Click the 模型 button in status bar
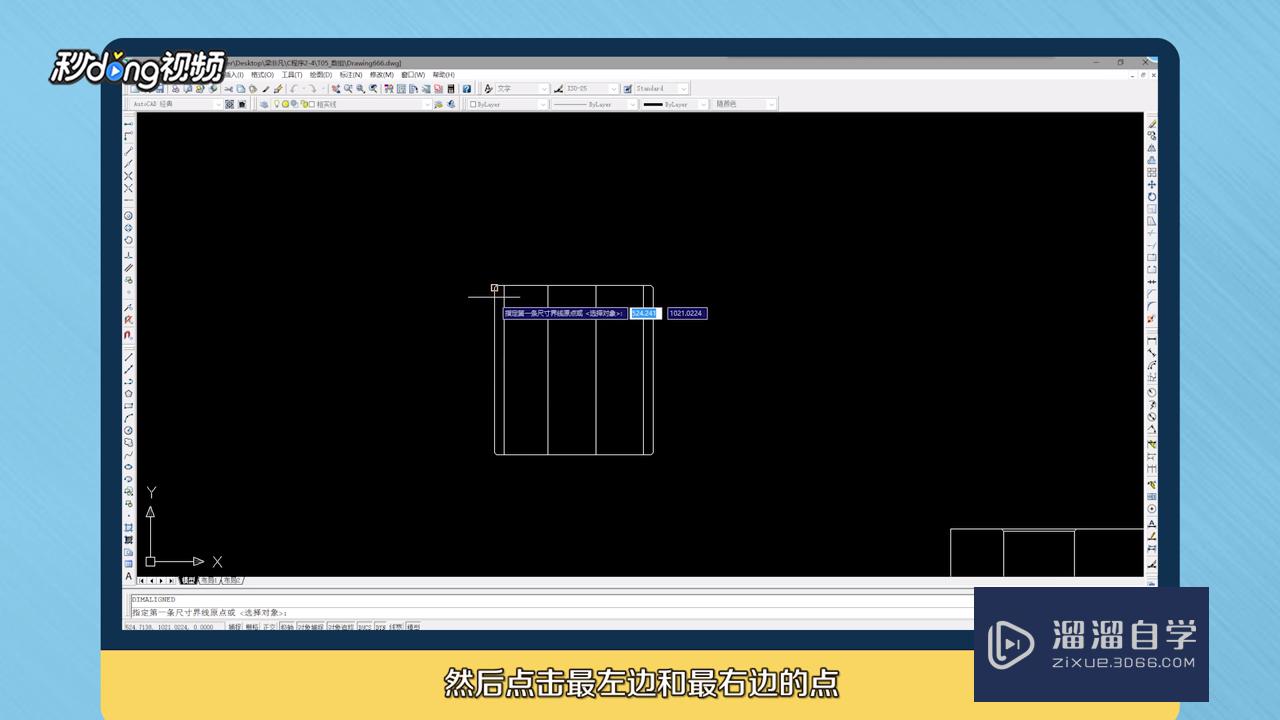 [x=413, y=626]
